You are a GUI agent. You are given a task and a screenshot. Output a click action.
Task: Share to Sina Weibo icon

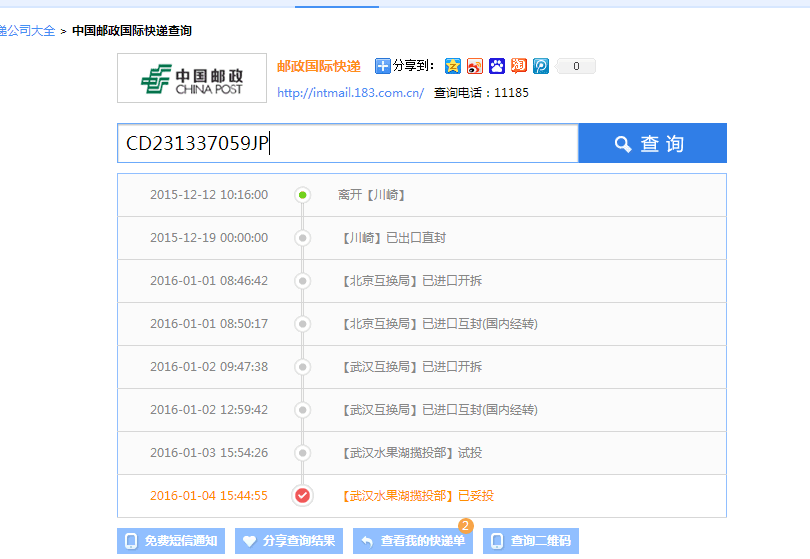point(475,66)
